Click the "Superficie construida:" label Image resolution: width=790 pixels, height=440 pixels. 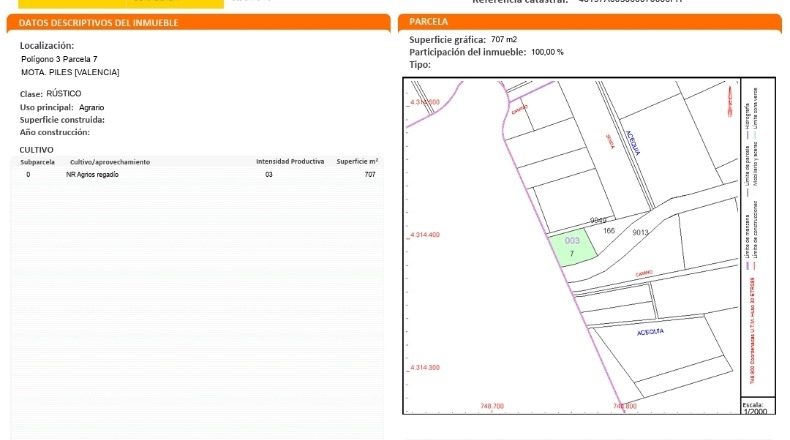point(62,120)
